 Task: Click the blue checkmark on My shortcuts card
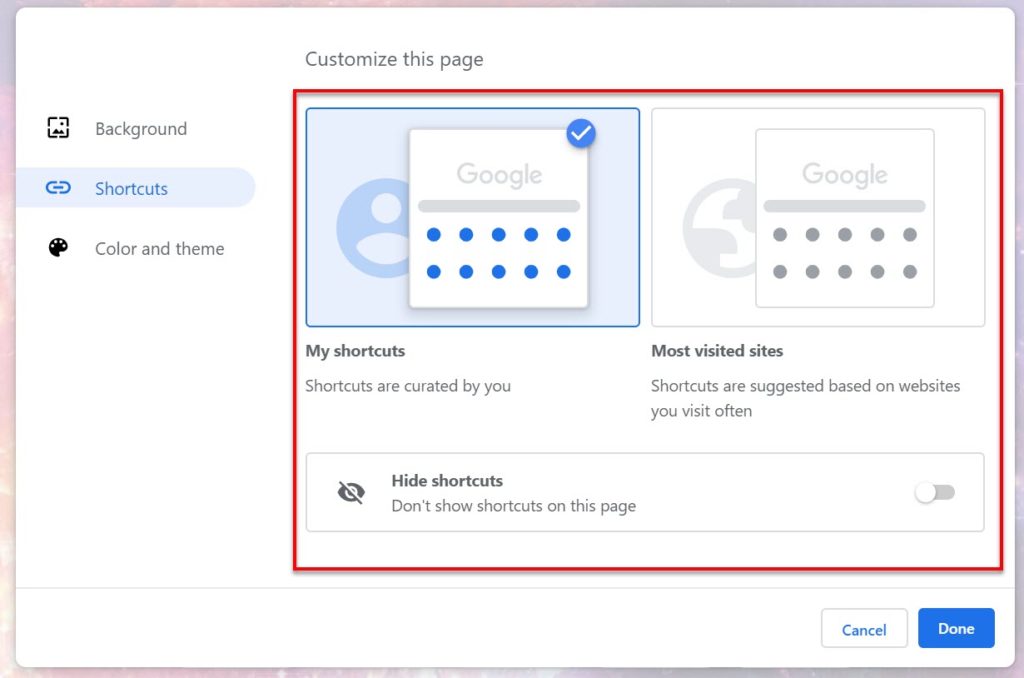(580, 133)
